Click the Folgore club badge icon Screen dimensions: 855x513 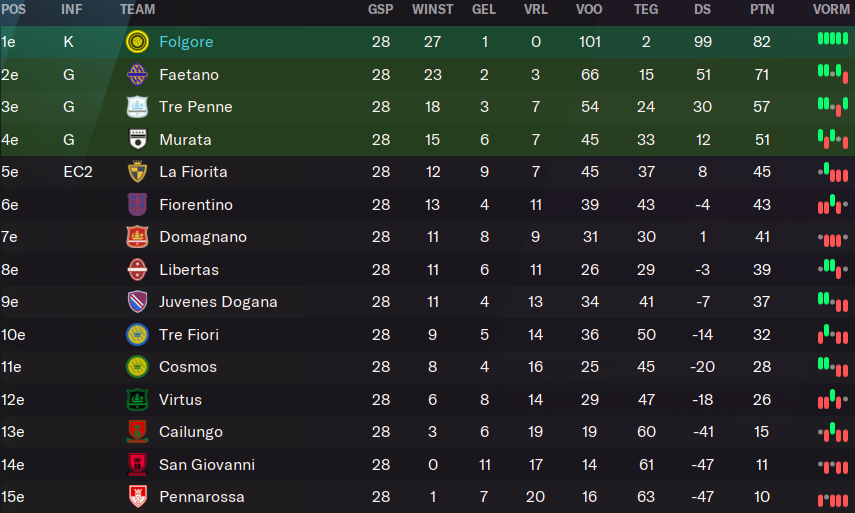click(137, 42)
